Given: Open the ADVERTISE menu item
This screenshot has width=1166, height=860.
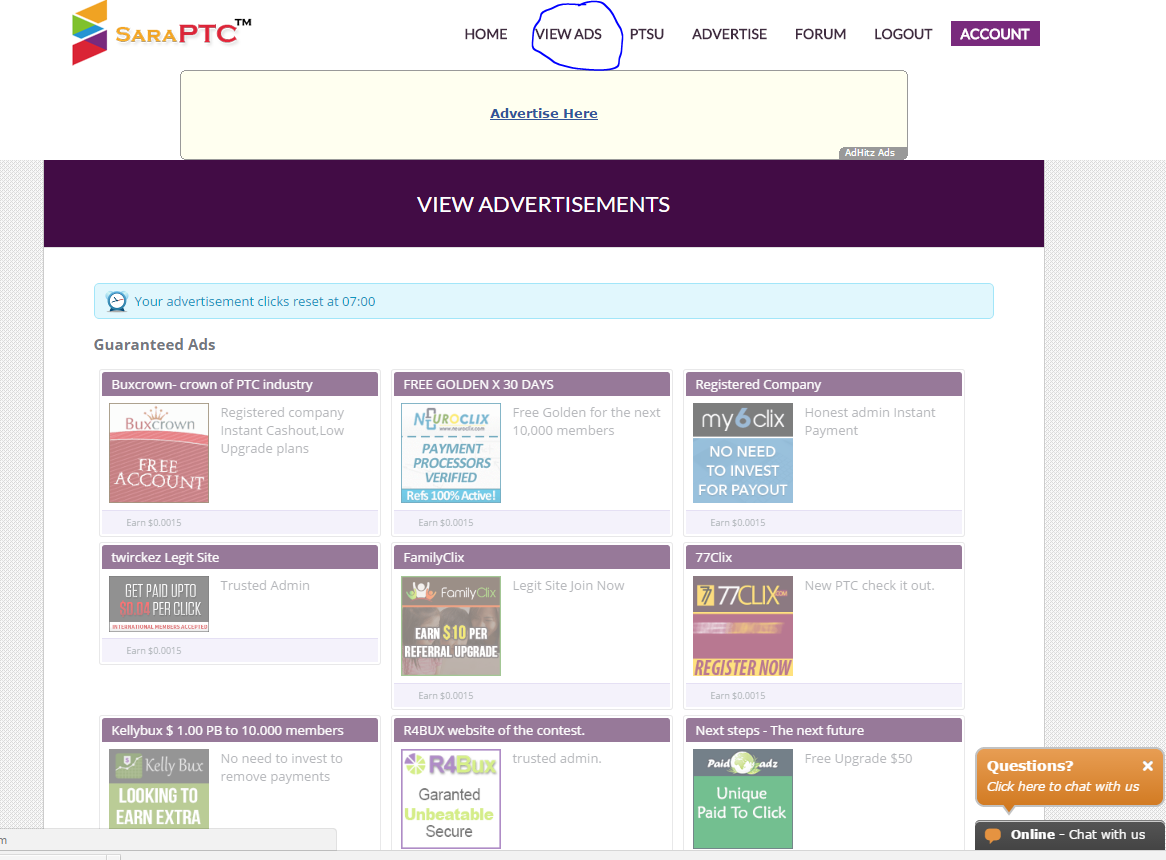Looking at the screenshot, I should click(729, 34).
